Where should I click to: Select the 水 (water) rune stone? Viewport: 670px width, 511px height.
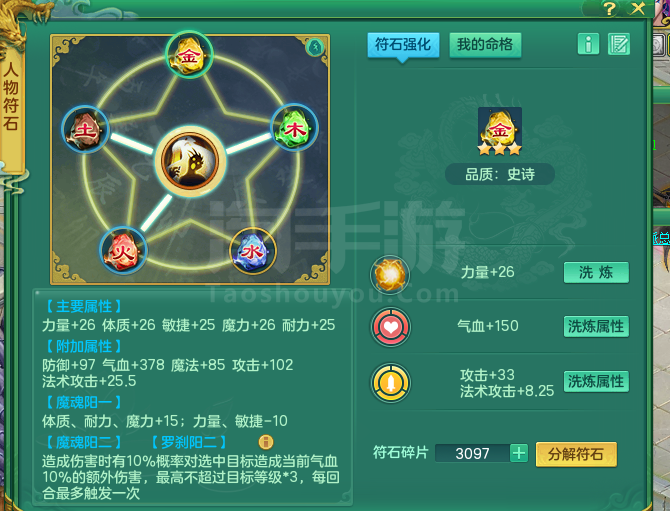(253, 251)
